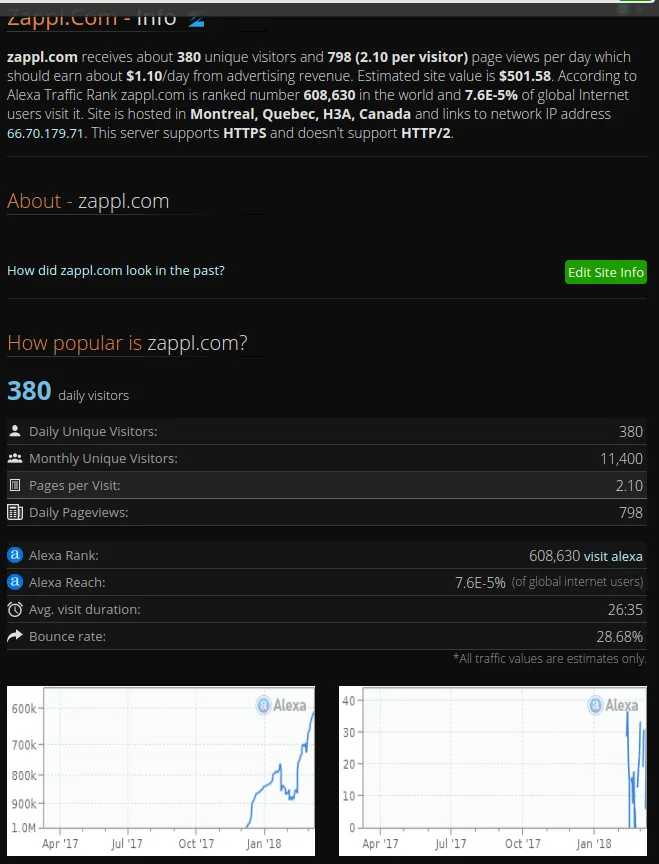Click the Daily Pageviews document icon
Screen dimensions: 659x864
[15, 512]
